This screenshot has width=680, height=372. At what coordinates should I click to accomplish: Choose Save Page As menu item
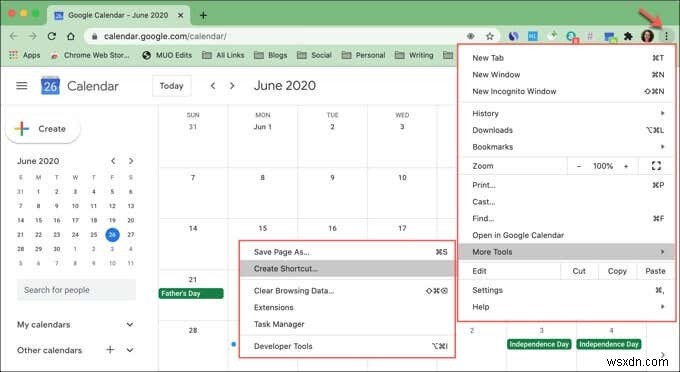(x=347, y=252)
